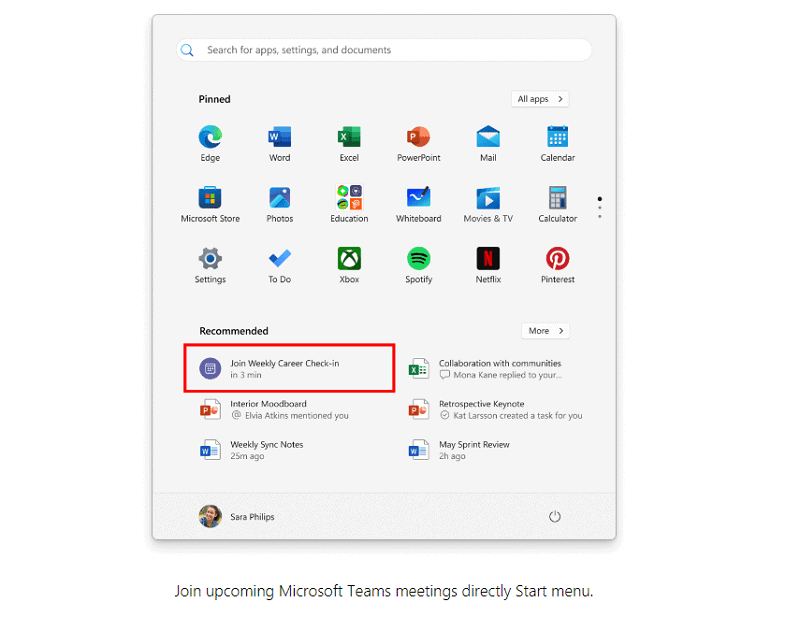Launch Word from pinned apps
The image size is (800, 631).
click(280, 143)
